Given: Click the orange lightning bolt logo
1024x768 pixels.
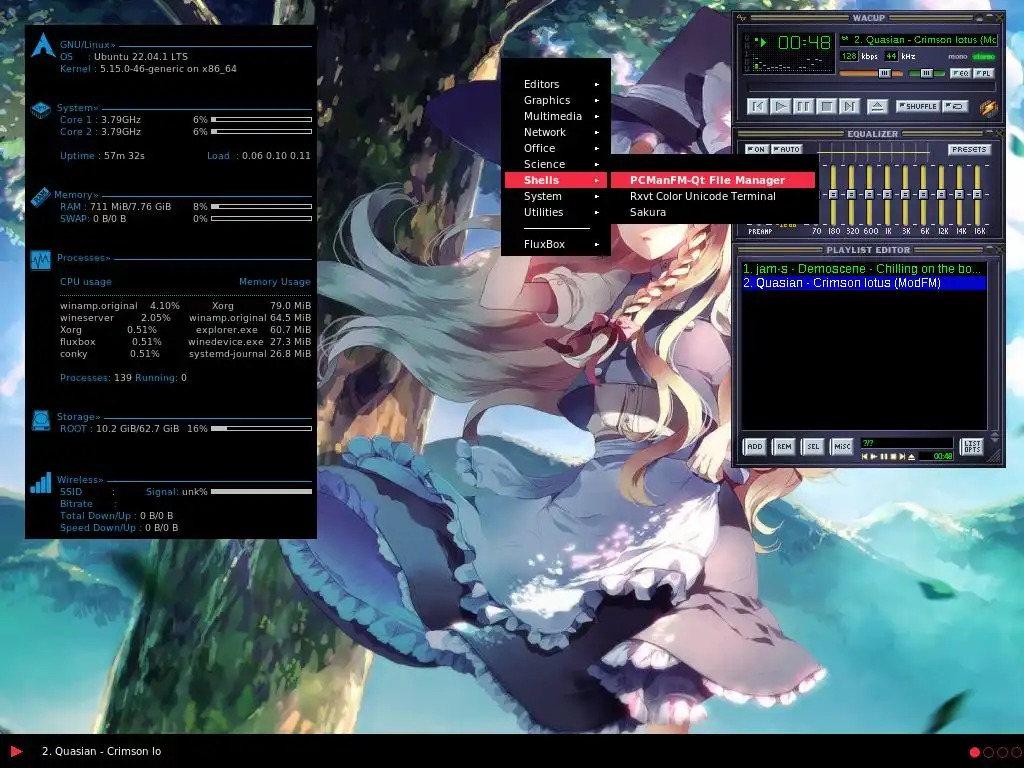Looking at the screenshot, I should pyautogui.click(x=989, y=108).
